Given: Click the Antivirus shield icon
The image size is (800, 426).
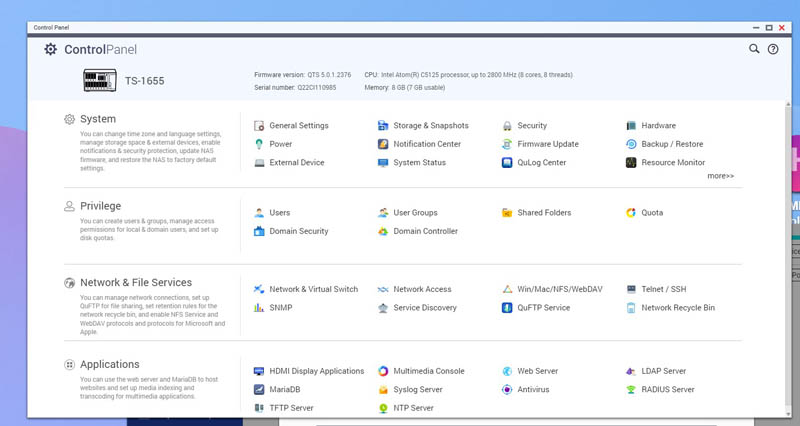Looking at the screenshot, I should click(x=508, y=389).
